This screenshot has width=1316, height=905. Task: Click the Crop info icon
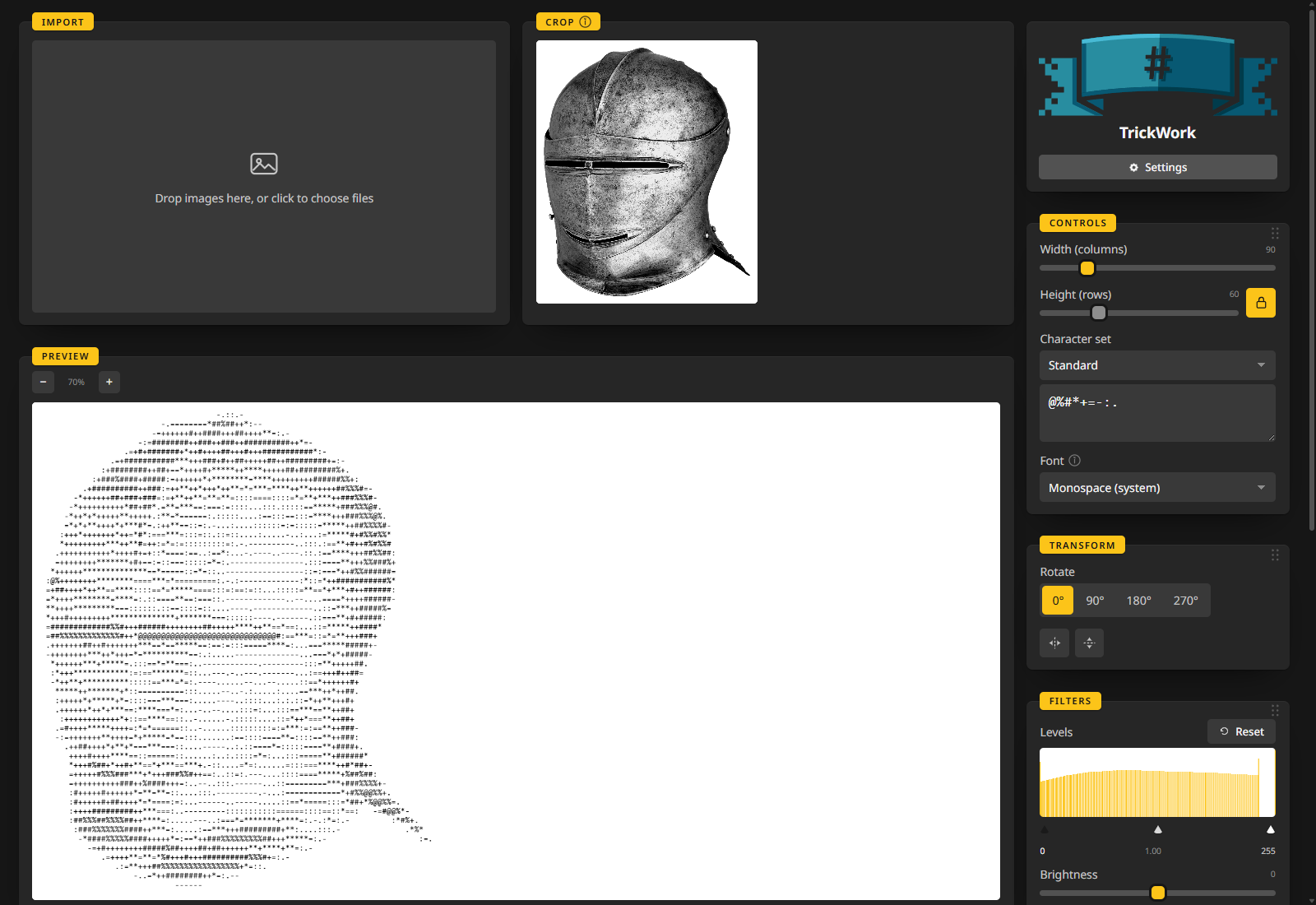(585, 22)
